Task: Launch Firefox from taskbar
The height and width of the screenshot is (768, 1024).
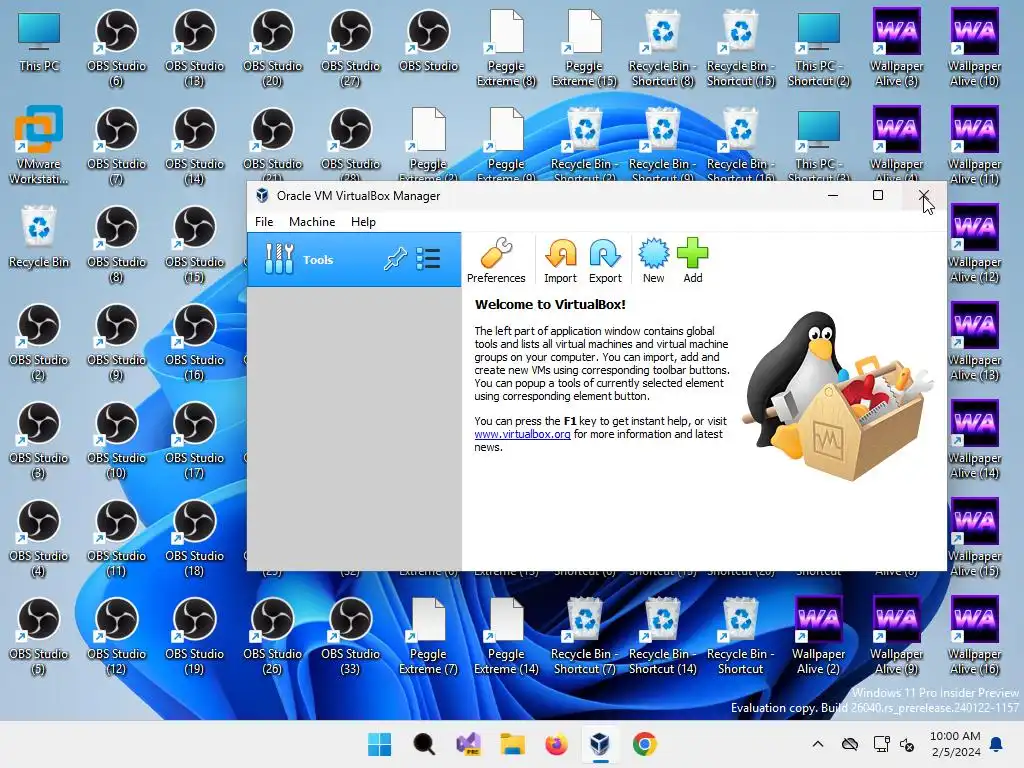Action: 556,744
